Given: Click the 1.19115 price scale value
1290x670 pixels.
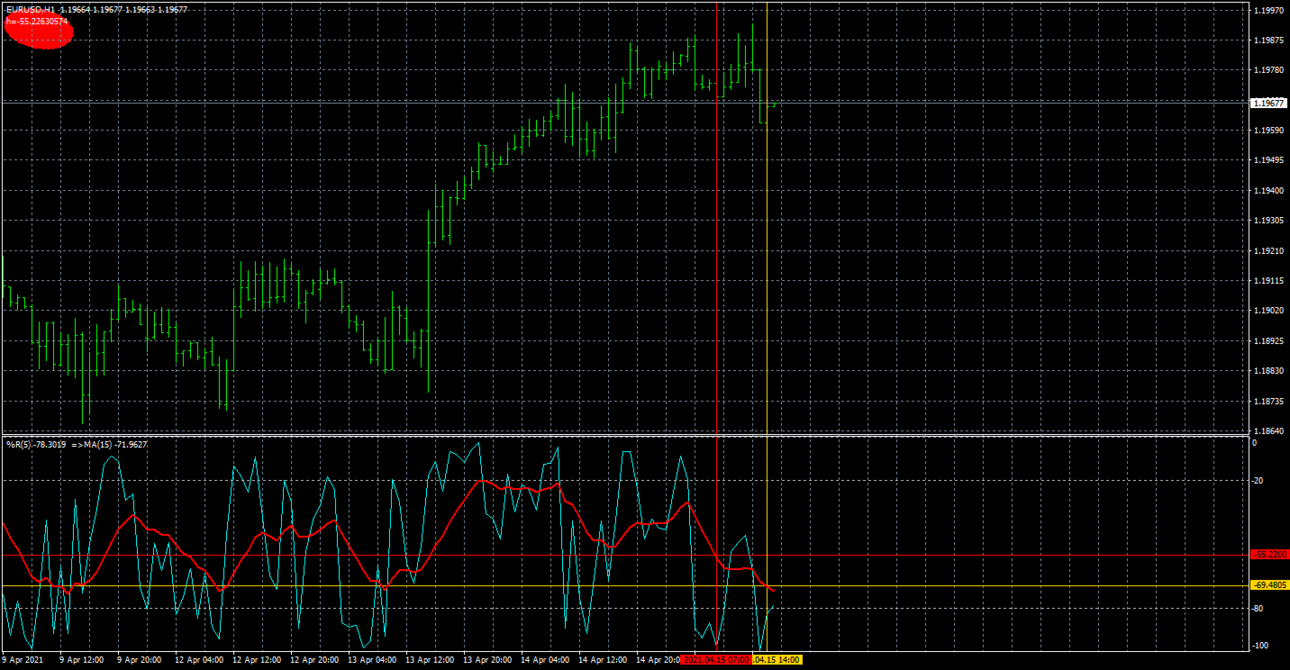Looking at the screenshot, I should point(1268,281).
